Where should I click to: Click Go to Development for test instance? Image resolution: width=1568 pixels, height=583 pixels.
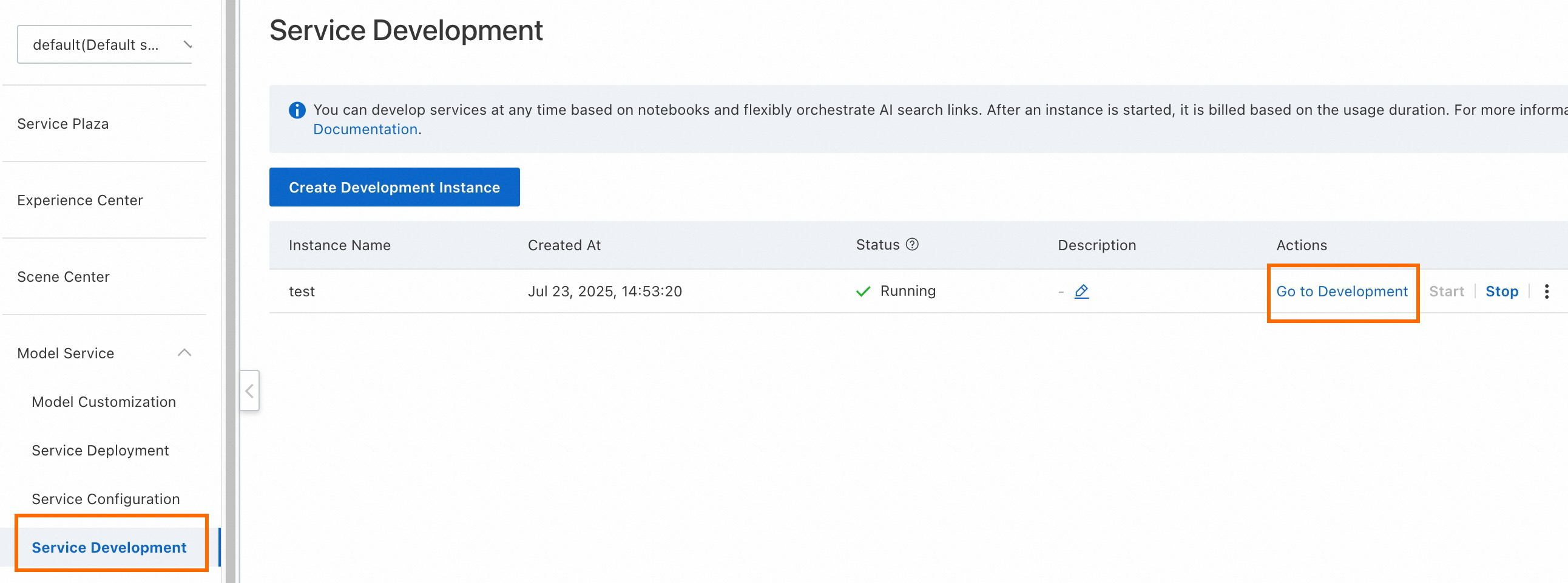pyautogui.click(x=1342, y=291)
